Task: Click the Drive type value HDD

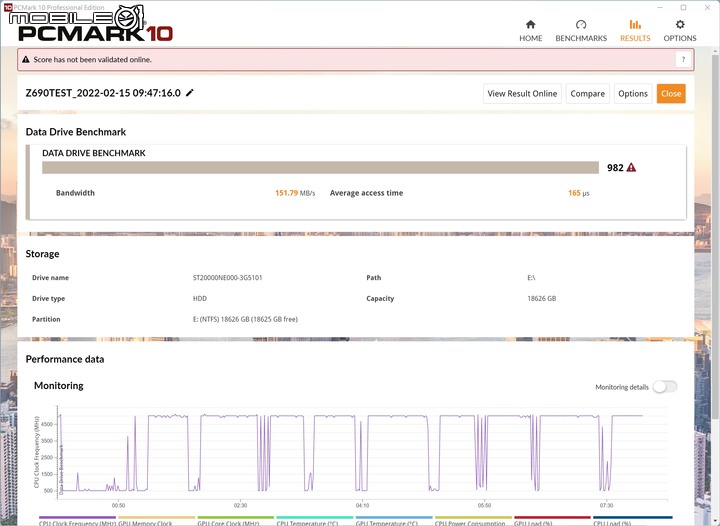Action: coord(200,298)
